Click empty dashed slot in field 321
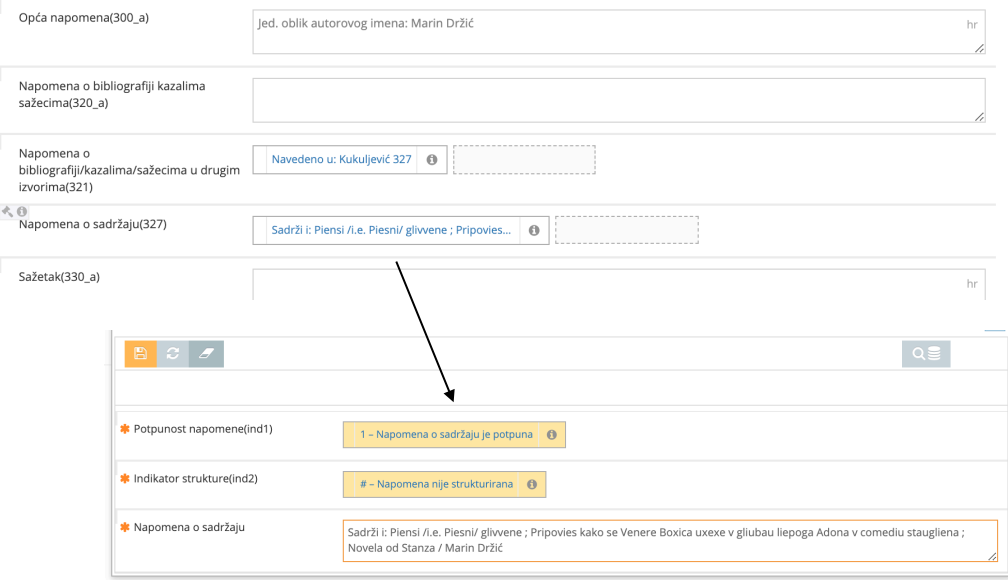Screen dimensions: 1008x580 [524, 160]
